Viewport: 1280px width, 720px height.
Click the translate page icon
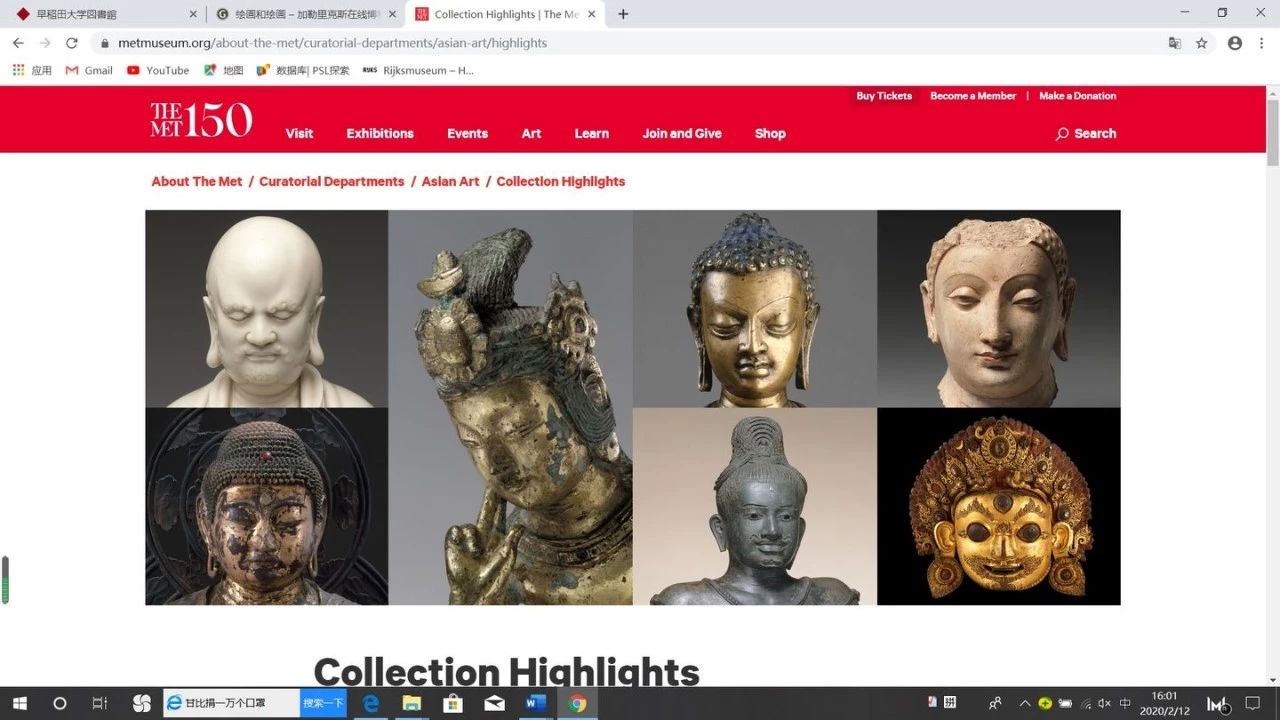1175,43
